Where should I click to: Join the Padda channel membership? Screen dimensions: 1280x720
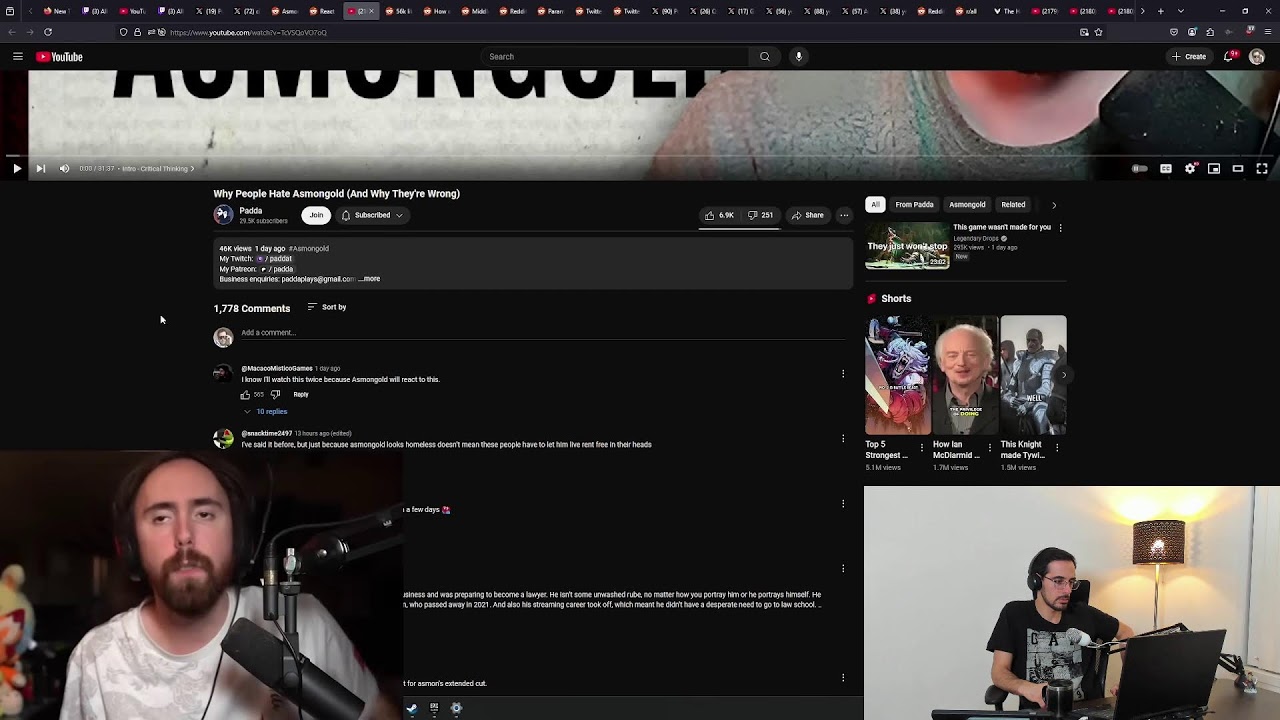click(x=316, y=215)
